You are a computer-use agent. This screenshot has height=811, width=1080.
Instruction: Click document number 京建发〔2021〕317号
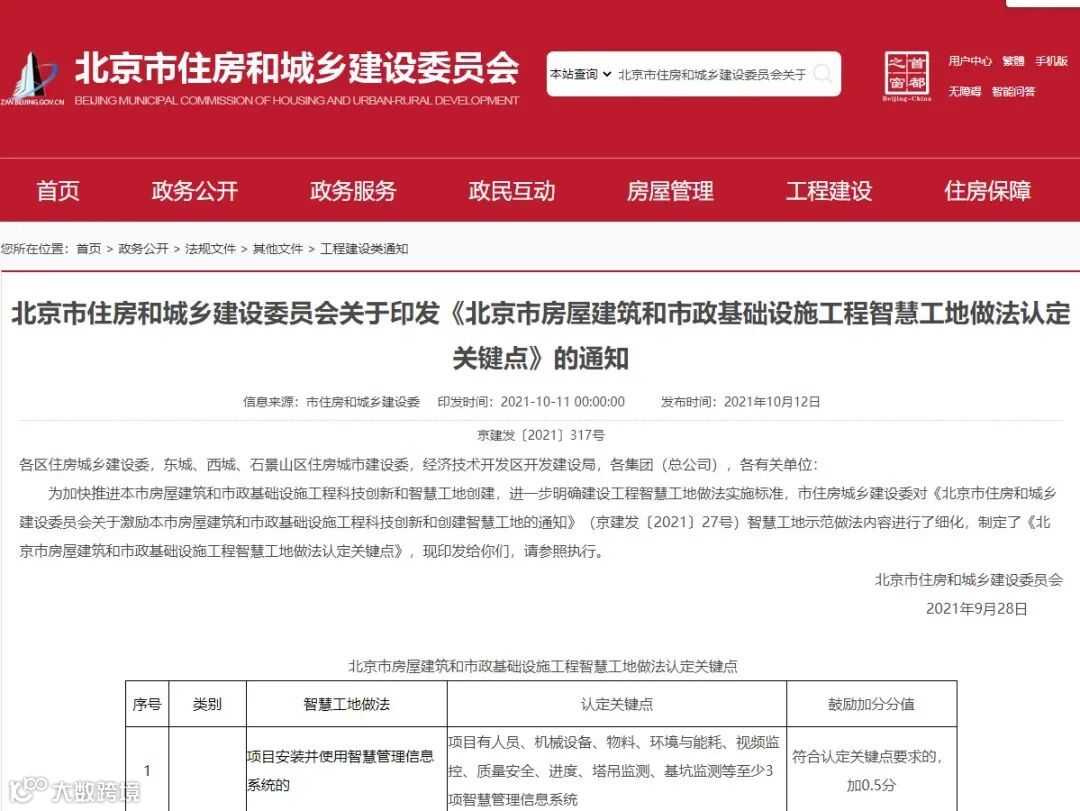[x=541, y=435]
